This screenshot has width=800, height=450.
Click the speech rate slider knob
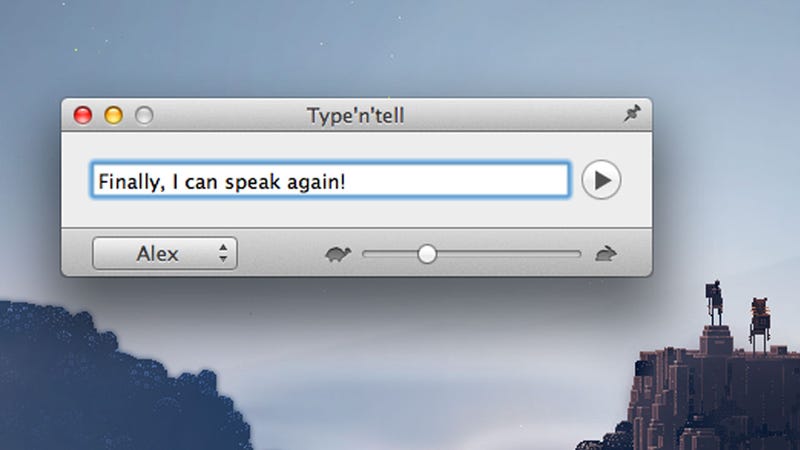(x=427, y=254)
